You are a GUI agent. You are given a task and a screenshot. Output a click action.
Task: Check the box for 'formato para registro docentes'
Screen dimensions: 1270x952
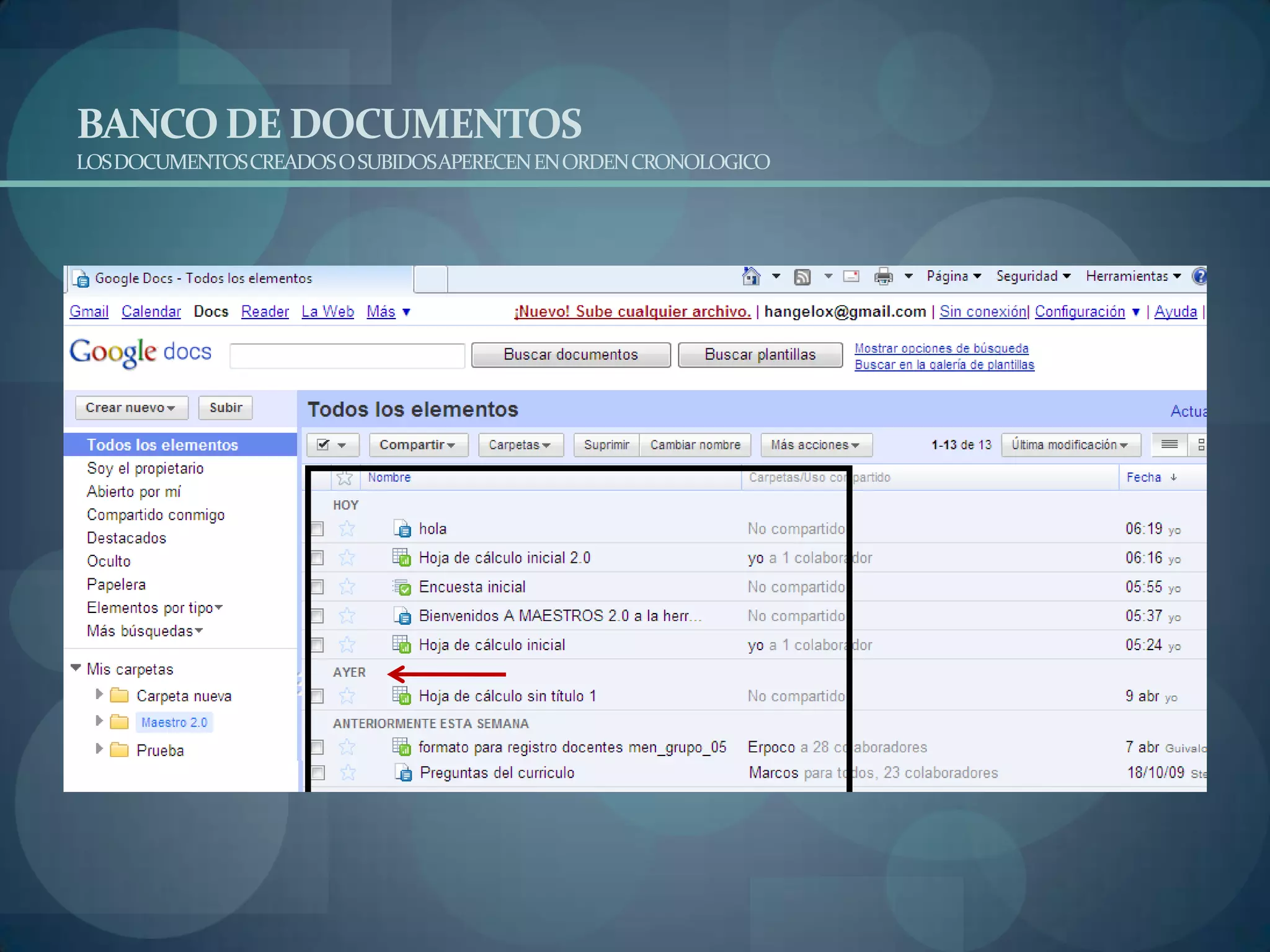click(x=317, y=747)
